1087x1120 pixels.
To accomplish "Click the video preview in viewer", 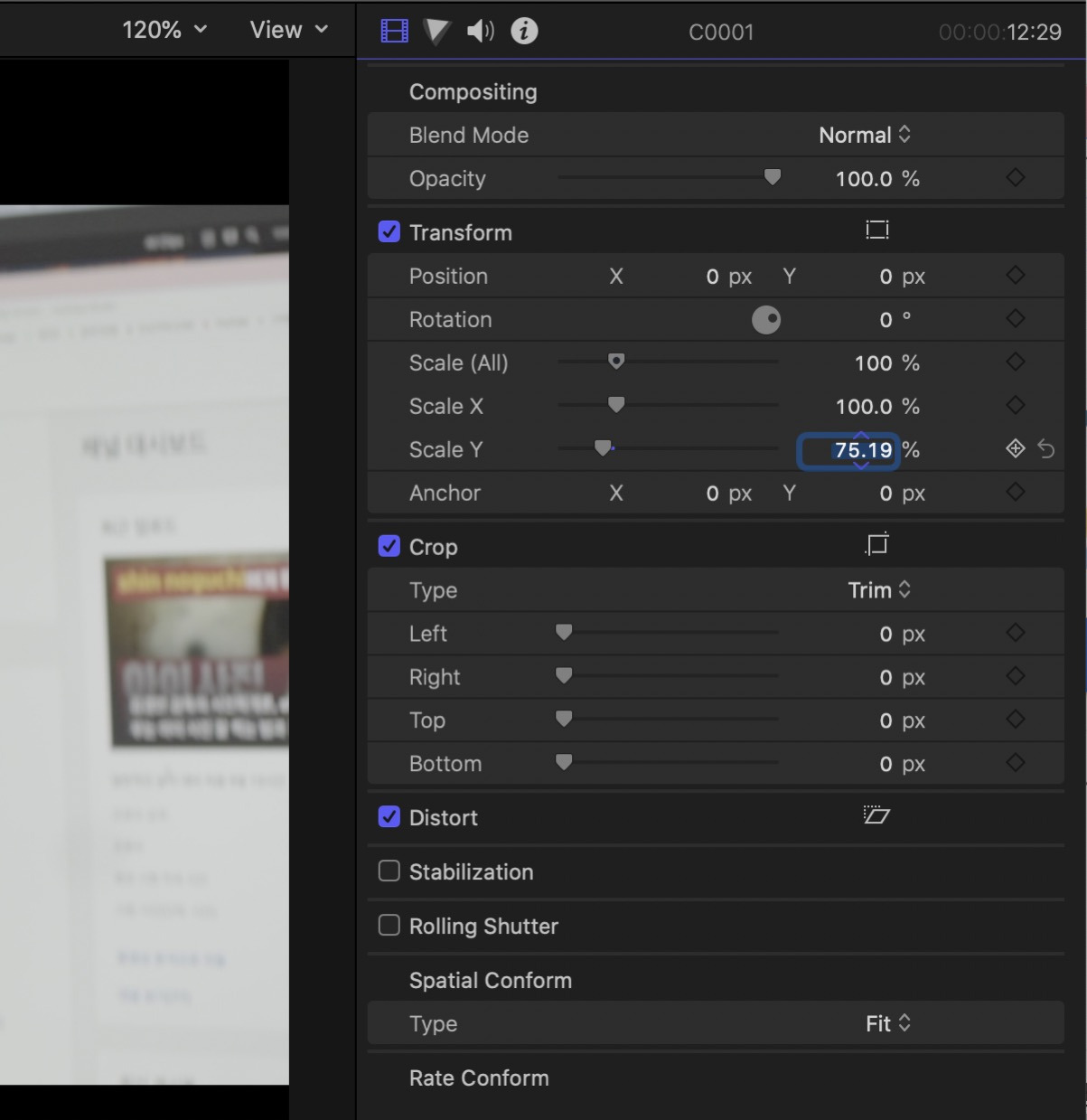I will coord(145,645).
